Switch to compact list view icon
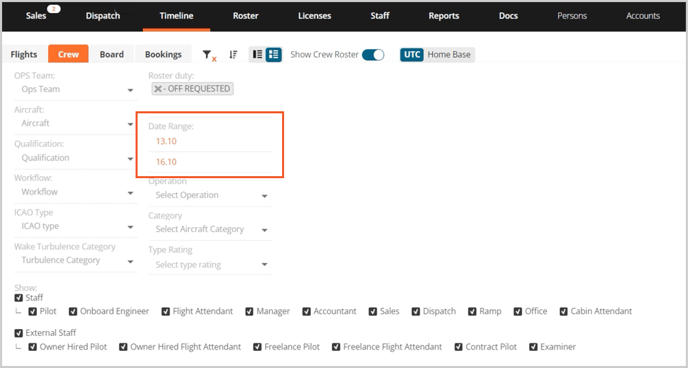 click(x=258, y=54)
